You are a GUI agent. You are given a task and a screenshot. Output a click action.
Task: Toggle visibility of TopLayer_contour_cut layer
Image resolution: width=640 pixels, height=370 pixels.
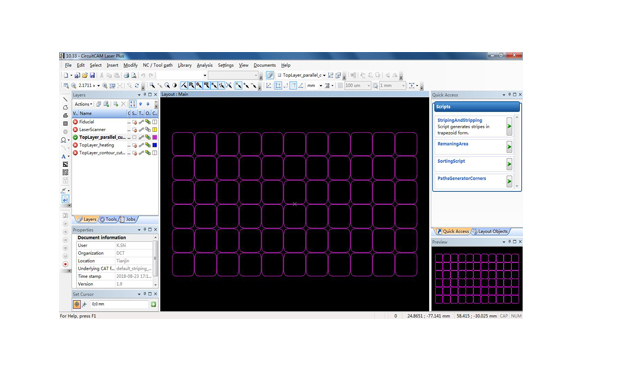tap(75, 153)
